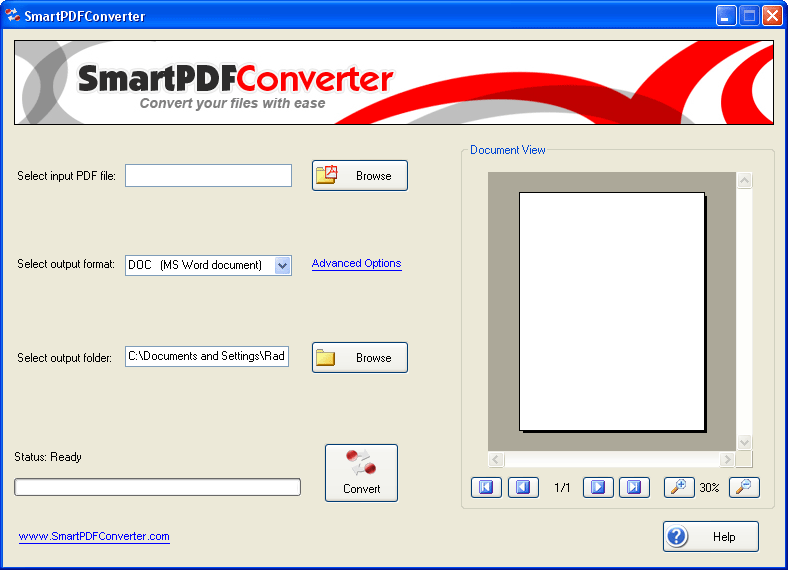Image resolution: width=788 pixels, height=570 pixels.
Task: Click the input PDF file text field
Action: point(208,175)
